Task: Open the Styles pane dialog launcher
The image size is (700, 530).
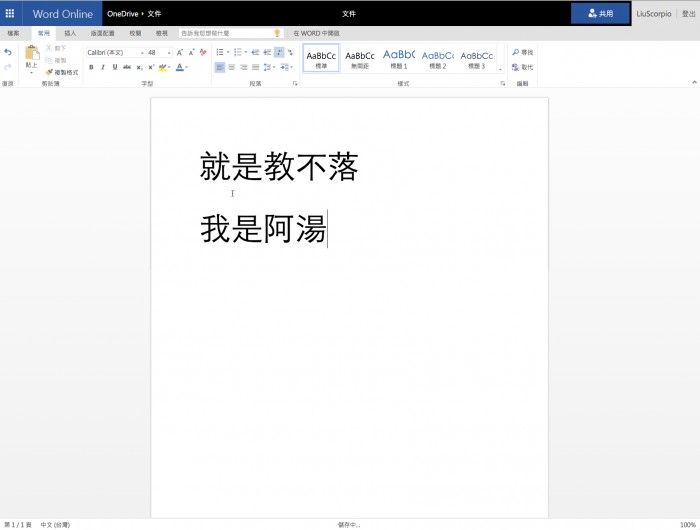Action: pos(503,83)
